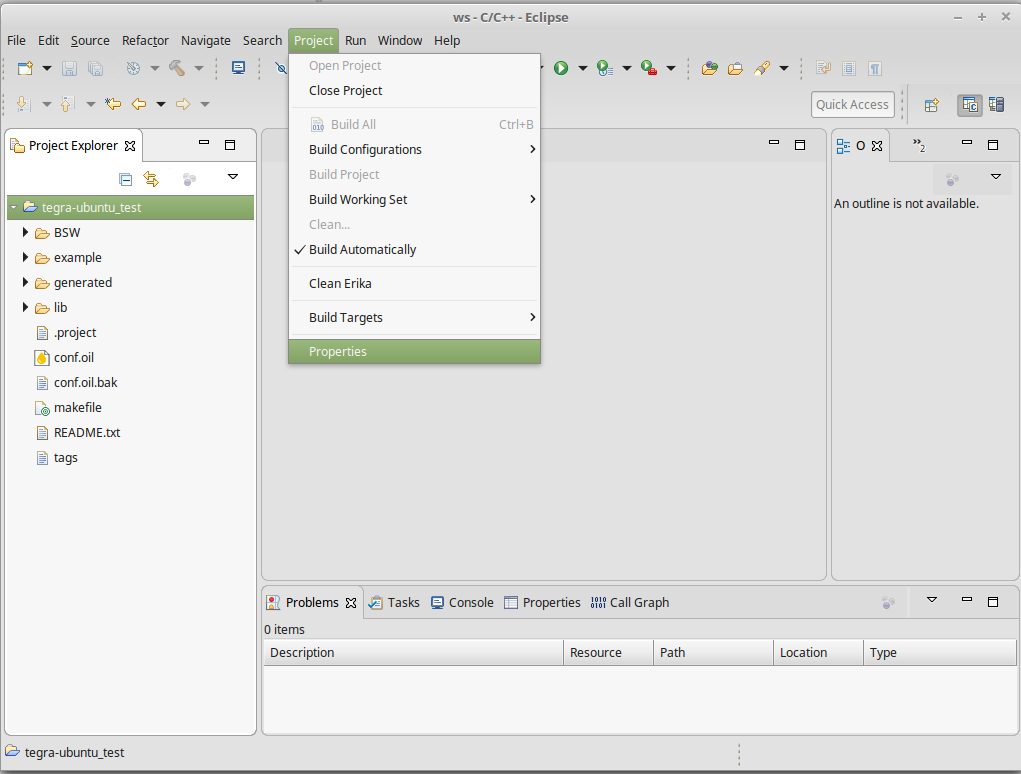The height and width of the screenshot is (774, 1021).
Task: Click the Next Annotation down-arrow icon
Action: [x=23, y=104]
